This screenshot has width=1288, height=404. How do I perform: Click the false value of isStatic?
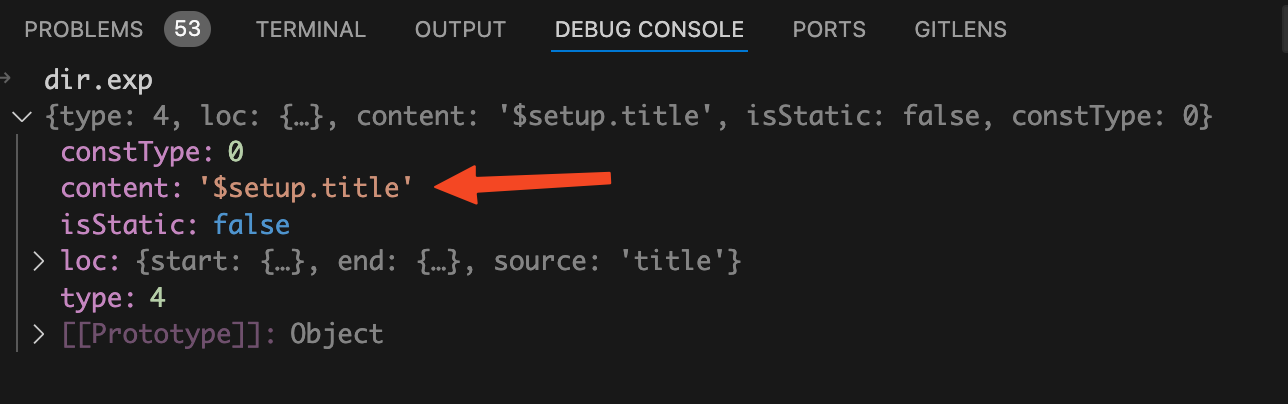pyautogui.click(x=251, y=225)
